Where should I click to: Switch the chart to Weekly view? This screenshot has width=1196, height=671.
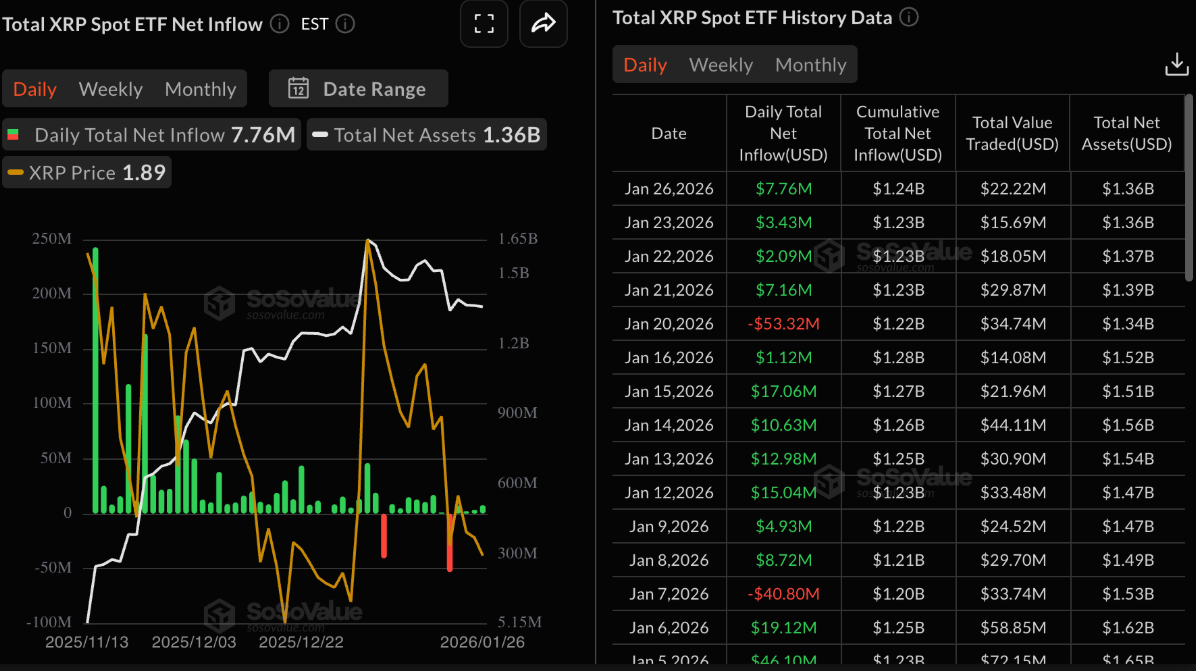point(110,88)
